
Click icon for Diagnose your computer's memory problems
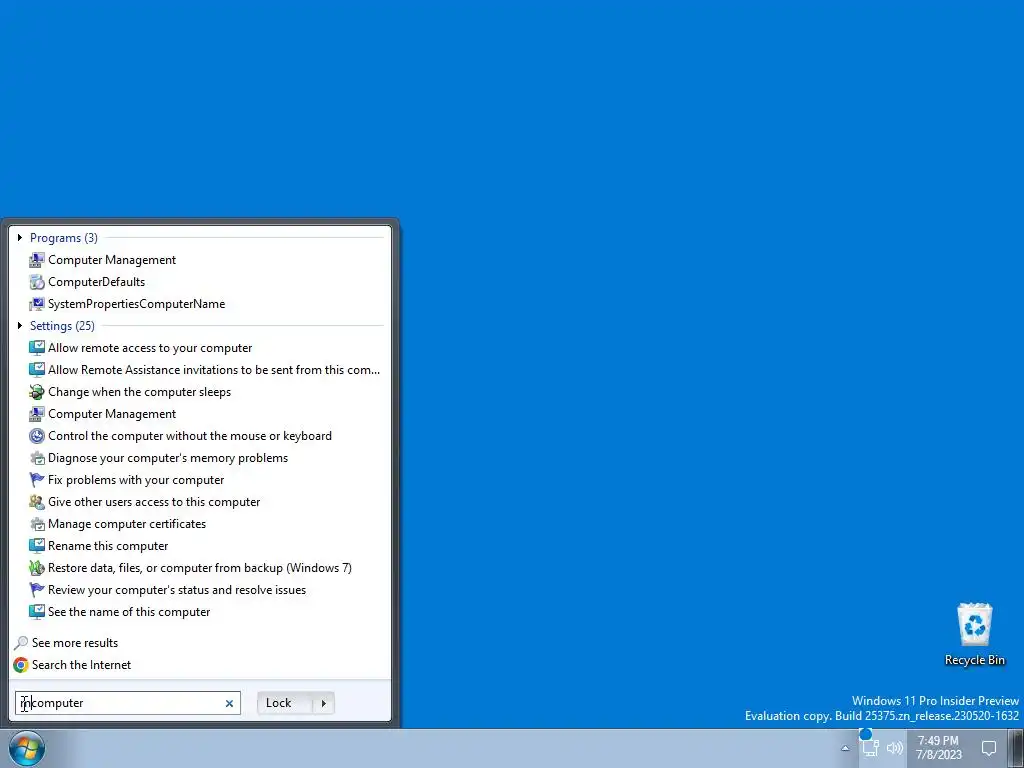point(37,458)
